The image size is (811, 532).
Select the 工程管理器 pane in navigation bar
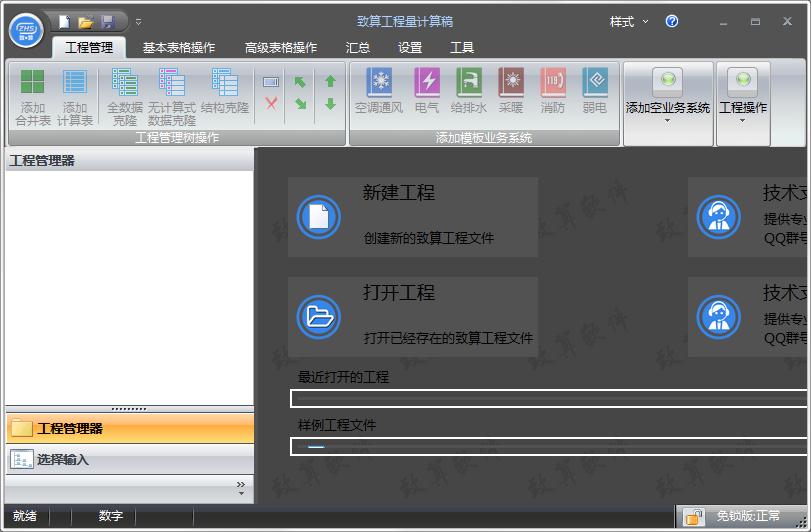[130, 428]
